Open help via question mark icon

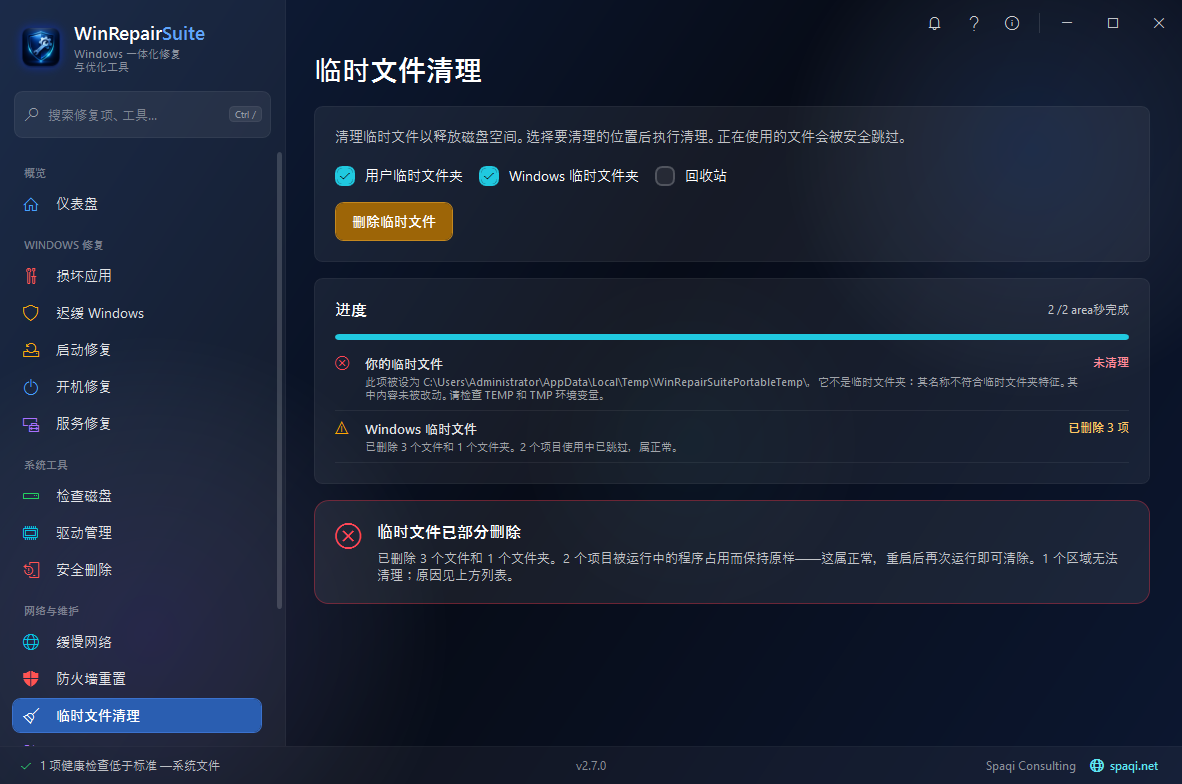pos(974,23)
